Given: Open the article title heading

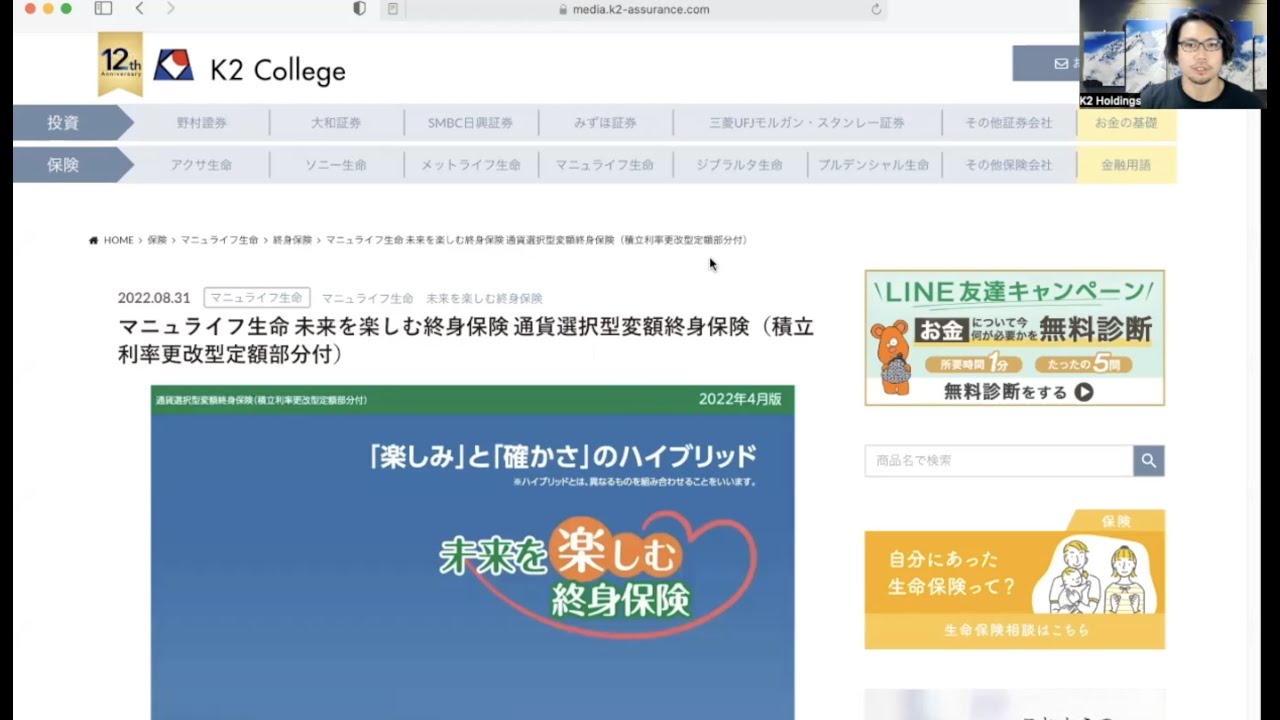Looking at the screenshot, I should [x=466, y=340].
